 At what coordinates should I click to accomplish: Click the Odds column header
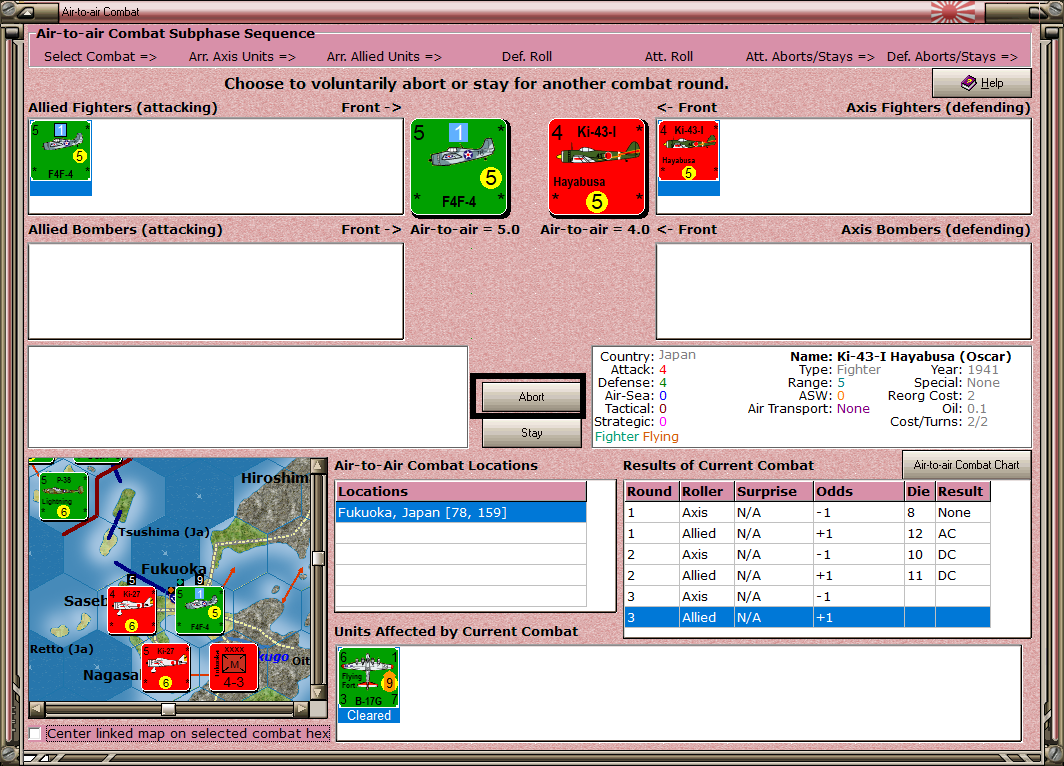click(x=859, y=491)
